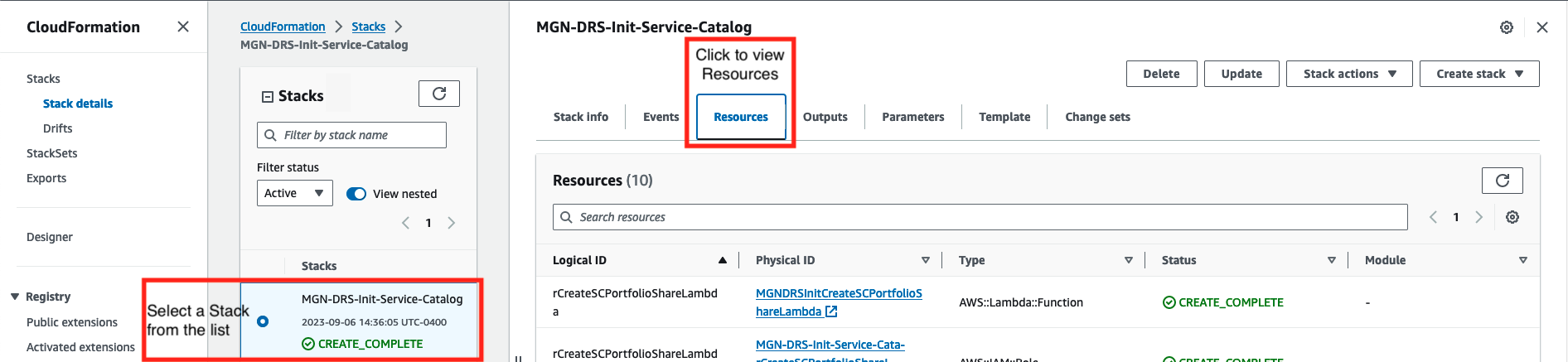Select Stack details in sidebar
Viewport: 1568px width, 362px height.
coord(78,104)
